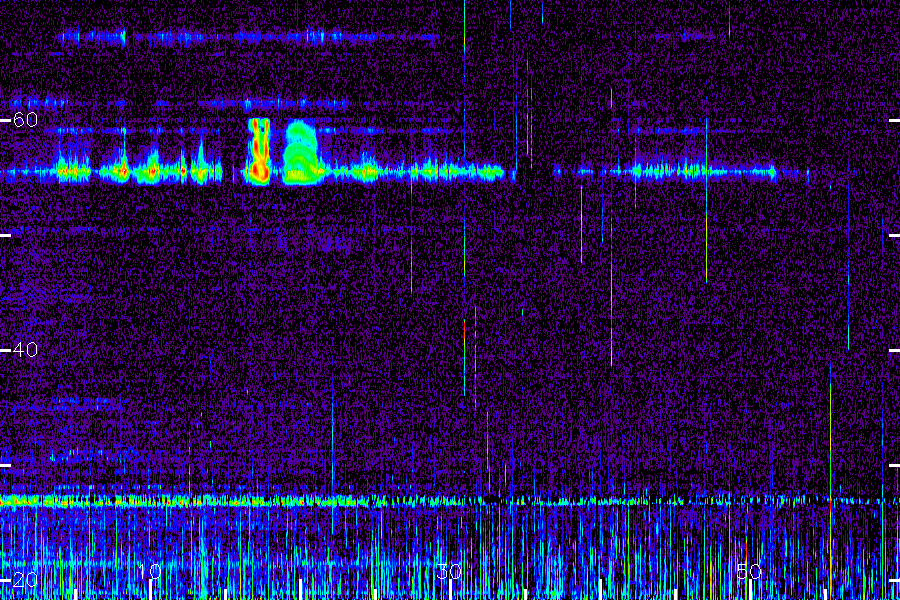Image resolution: width=900 pixels, height=600 pixels.
Task: Click the "10" horizontal axis label
Action: coord(150,572)
